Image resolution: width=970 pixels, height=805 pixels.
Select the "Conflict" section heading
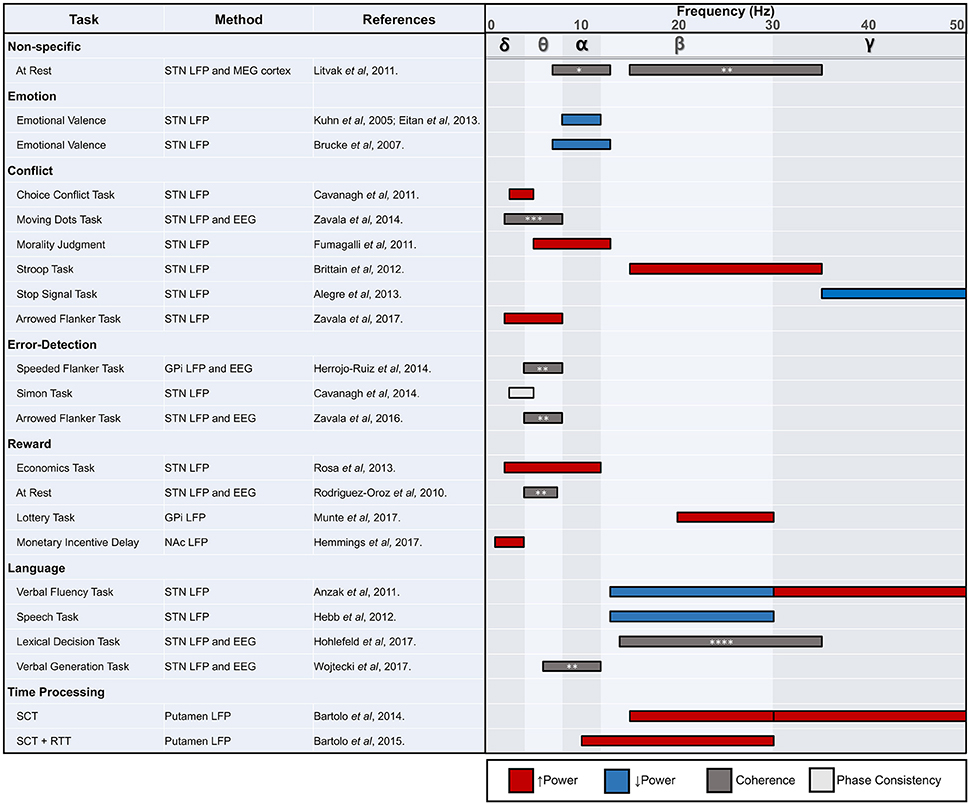pos(30,171)
